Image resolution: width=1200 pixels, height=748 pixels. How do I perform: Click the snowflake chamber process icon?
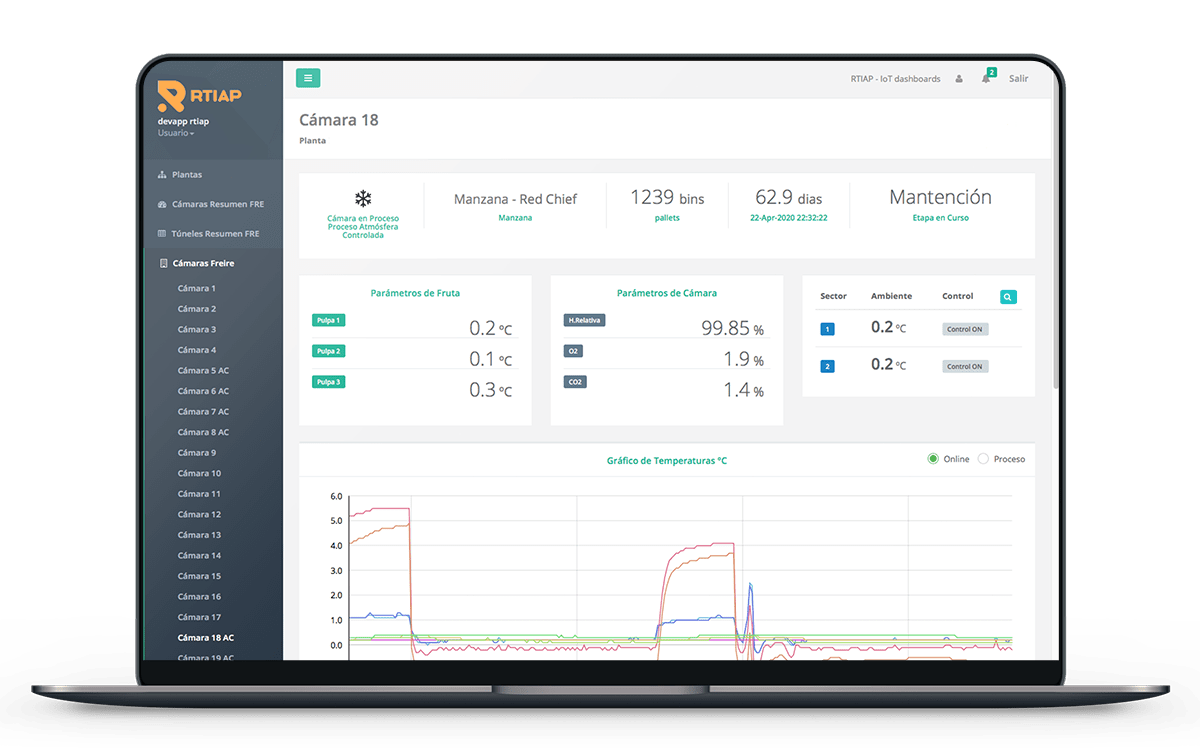coord(363,199)
